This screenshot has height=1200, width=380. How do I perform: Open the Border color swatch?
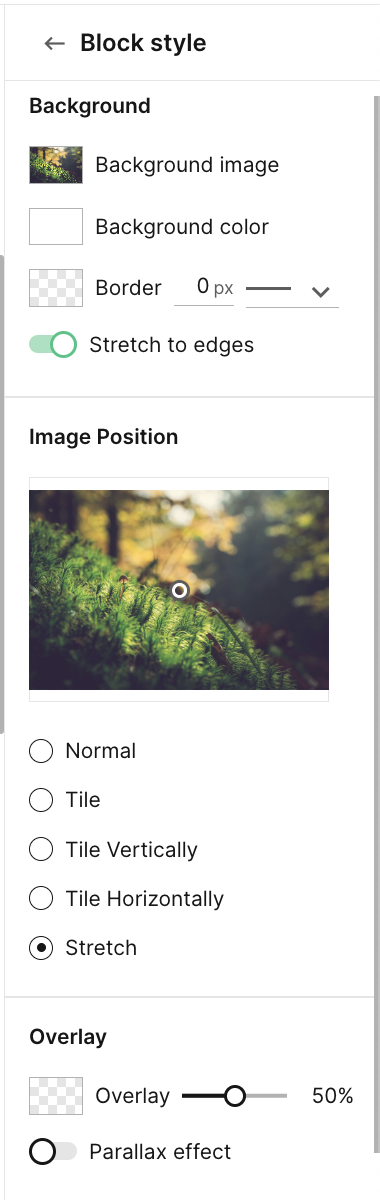56,288
